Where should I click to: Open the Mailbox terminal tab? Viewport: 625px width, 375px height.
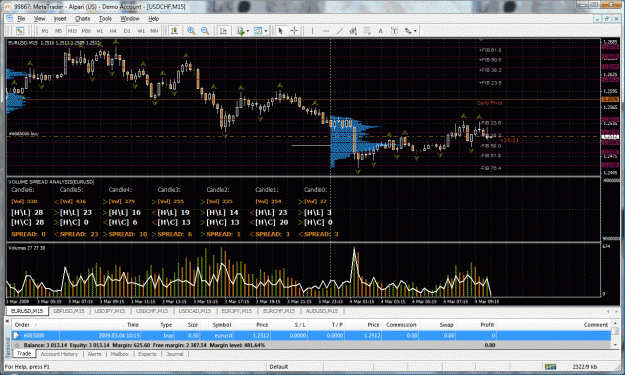pyautogui.click(x=120, y=354)
